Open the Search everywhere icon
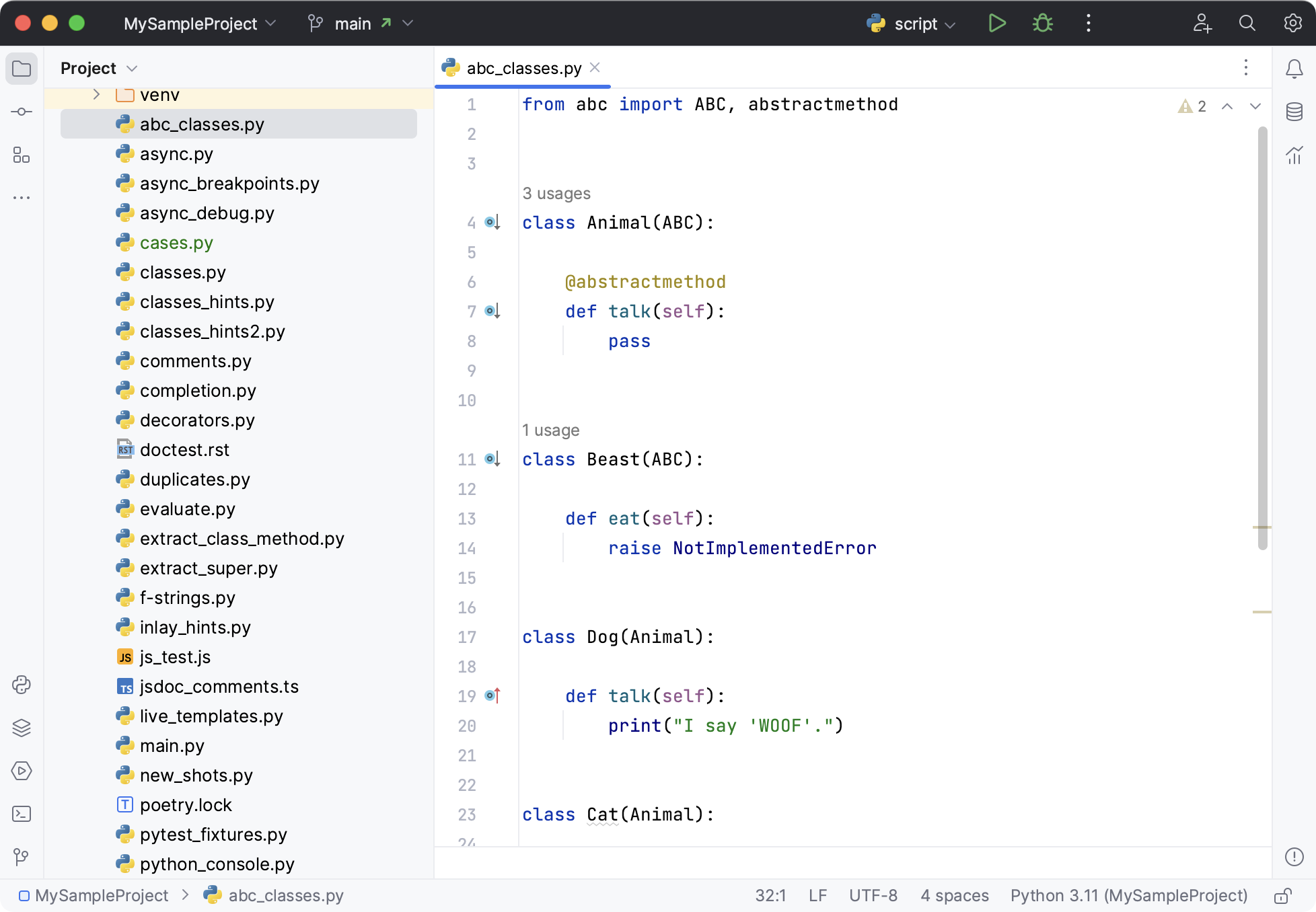 (x=1247, y=23)
